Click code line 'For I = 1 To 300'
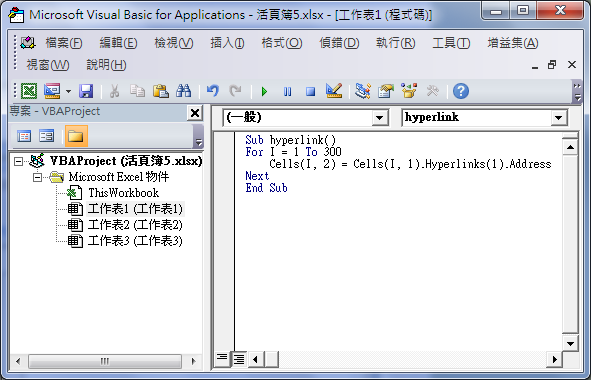 pos(293,152)
